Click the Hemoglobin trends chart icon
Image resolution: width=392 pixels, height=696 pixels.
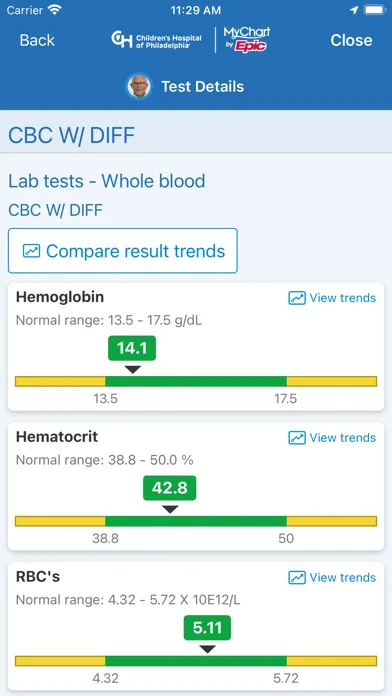tap(297, 298)
